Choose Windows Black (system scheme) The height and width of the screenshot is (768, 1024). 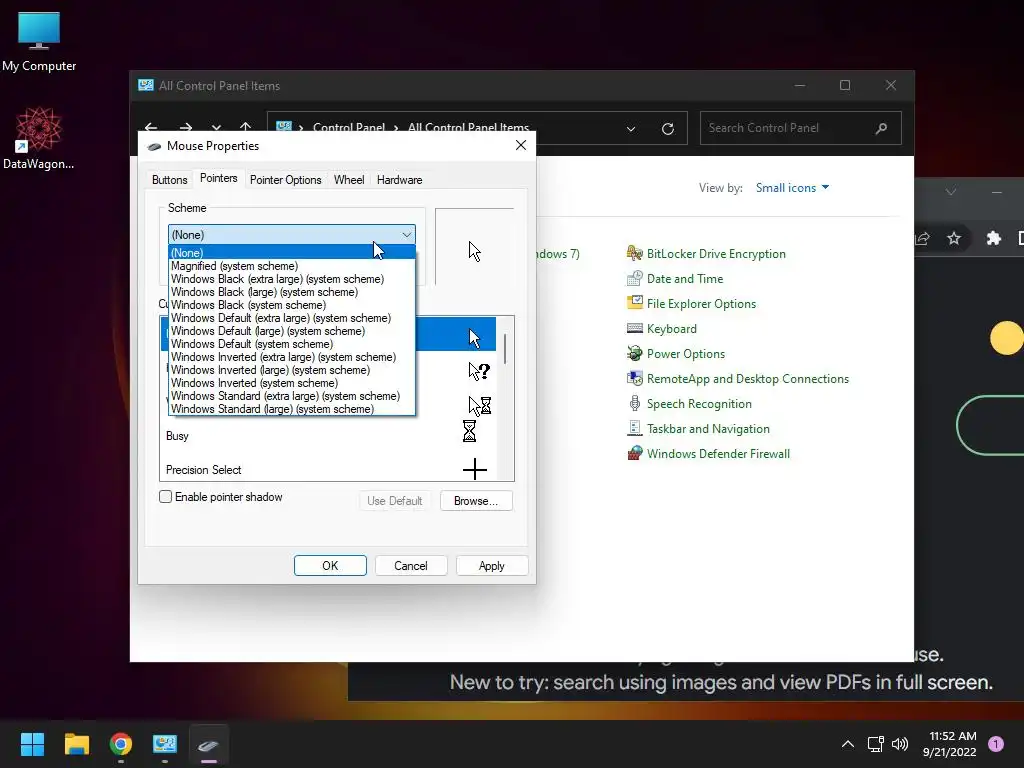click(291, 305)
